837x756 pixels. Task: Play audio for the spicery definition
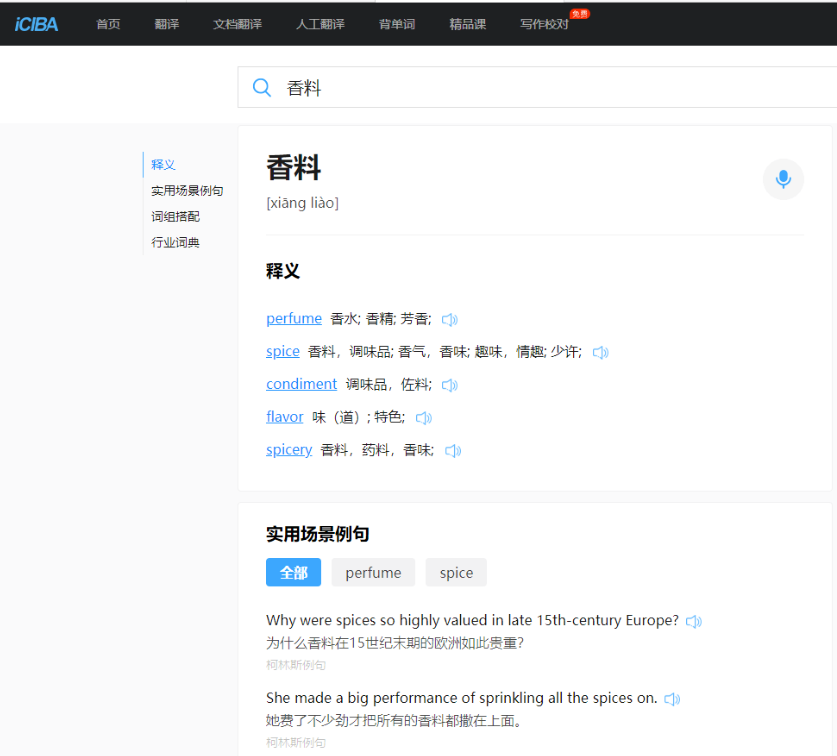(x=453, y=451)
